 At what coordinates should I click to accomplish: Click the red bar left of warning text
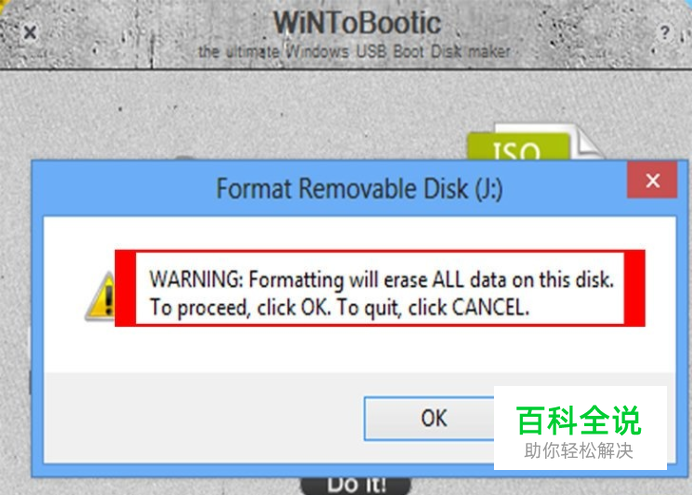coord(125,289)
